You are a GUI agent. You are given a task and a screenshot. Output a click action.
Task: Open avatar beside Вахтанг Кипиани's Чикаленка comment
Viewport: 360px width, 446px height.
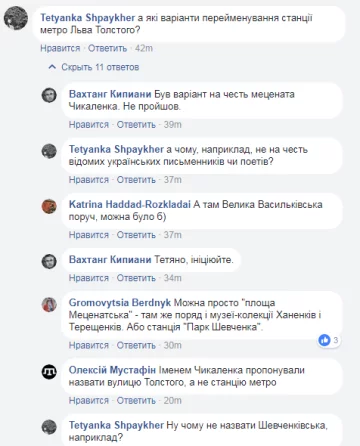(49, 95)
